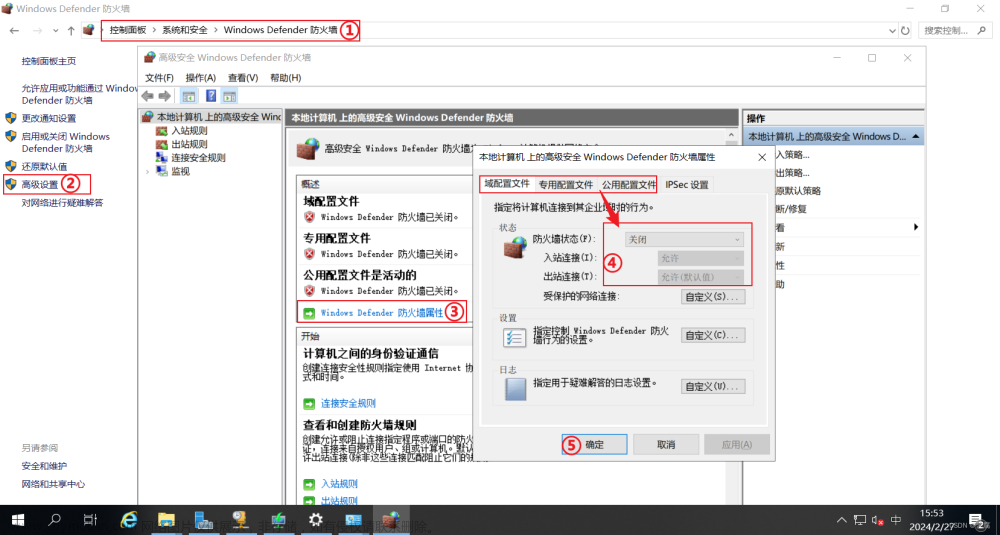
Task: Click 自定义(U) logging button
Action: tap(712, 386)
